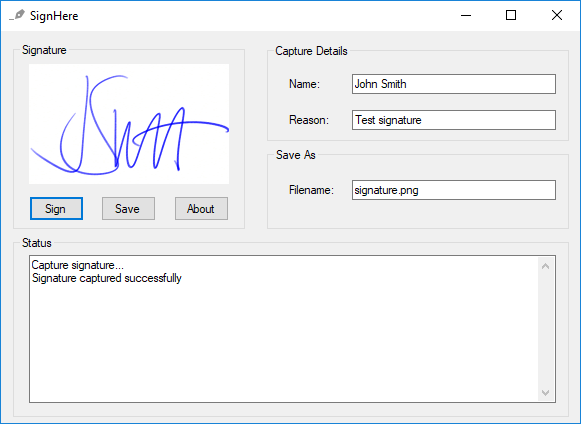Close the SignHere window

click(x=557, y=15)
